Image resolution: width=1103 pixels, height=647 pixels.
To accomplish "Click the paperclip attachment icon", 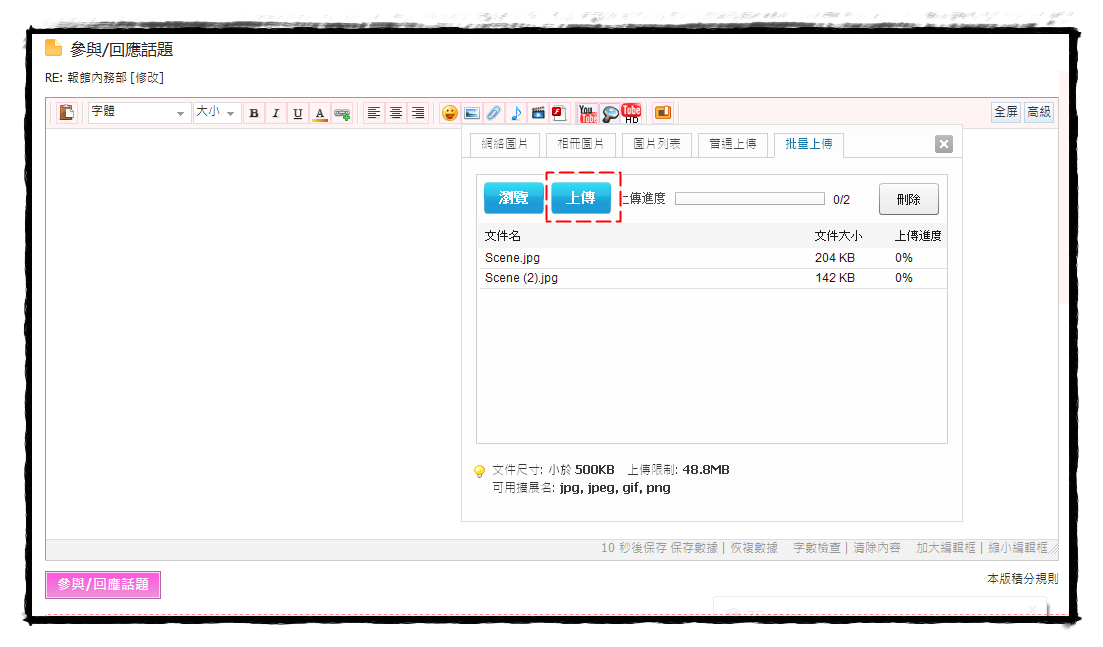I will coord(494,113).
